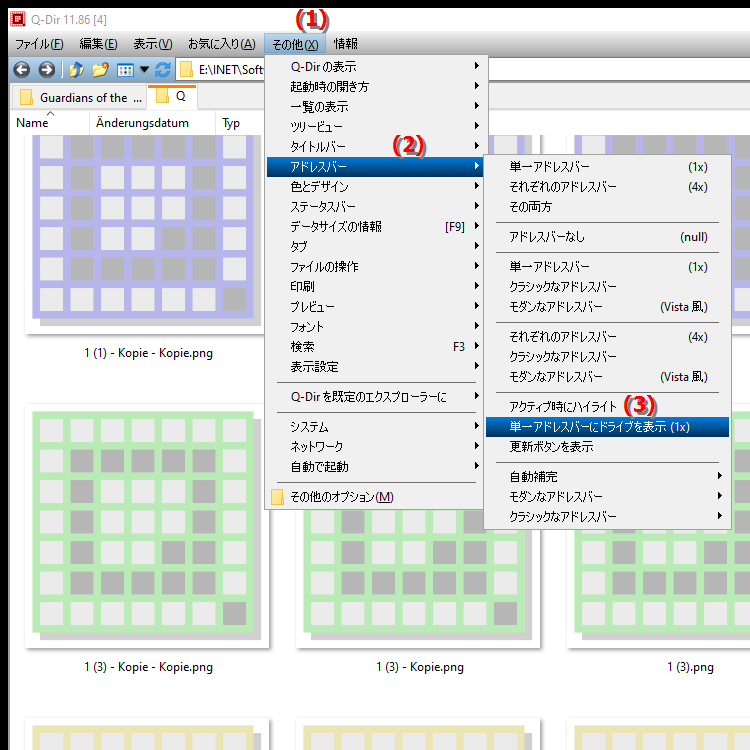This screenshot has height=750, width=750.
Task: Switch to the Q folder tab
Action: tap(173, 97)
